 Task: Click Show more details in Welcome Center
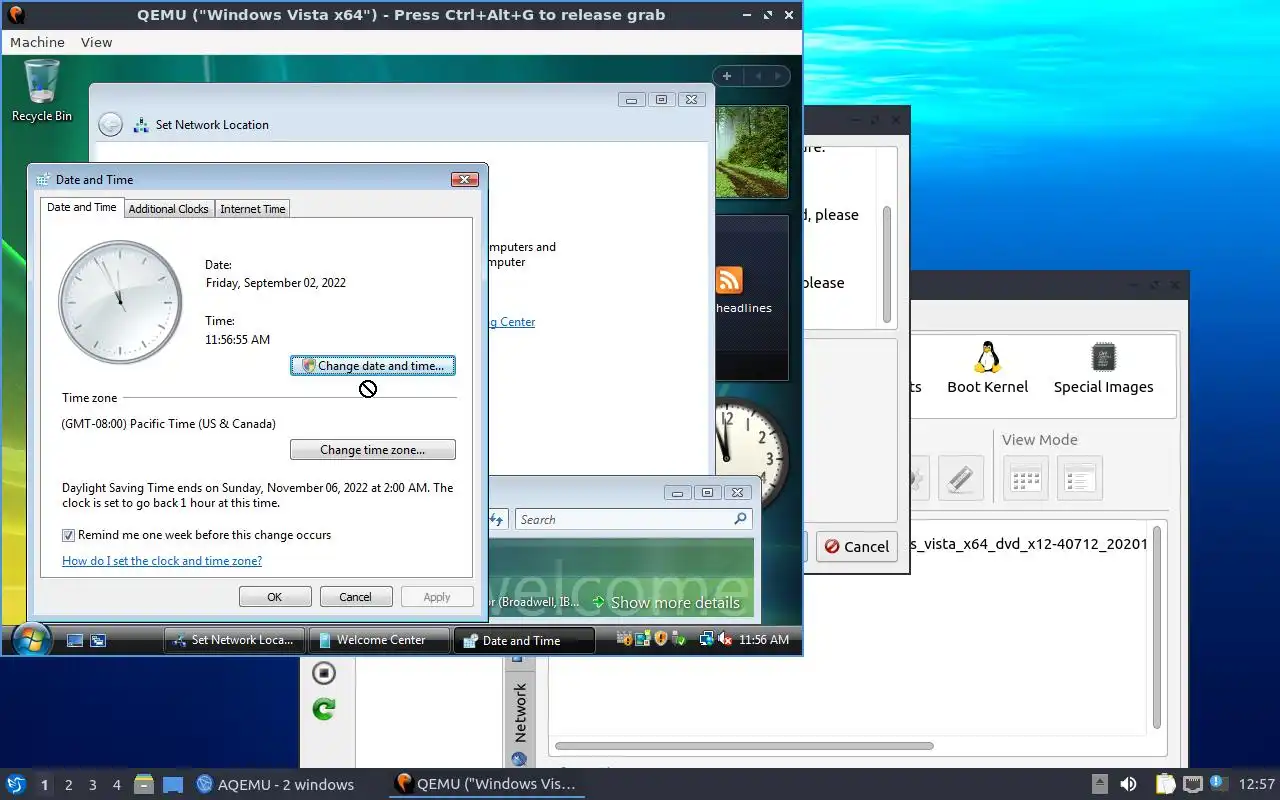coord(666,602)
